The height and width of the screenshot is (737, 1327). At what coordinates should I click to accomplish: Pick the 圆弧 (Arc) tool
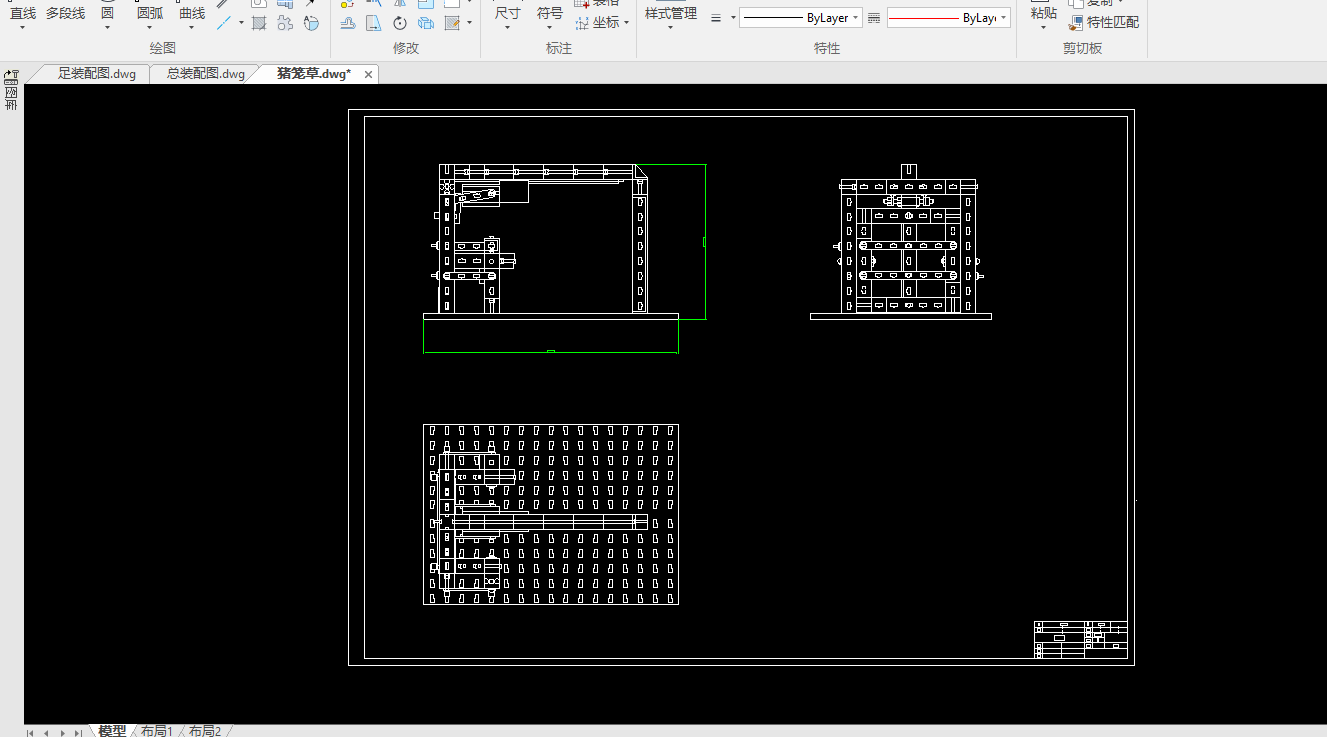coord(150,14)
